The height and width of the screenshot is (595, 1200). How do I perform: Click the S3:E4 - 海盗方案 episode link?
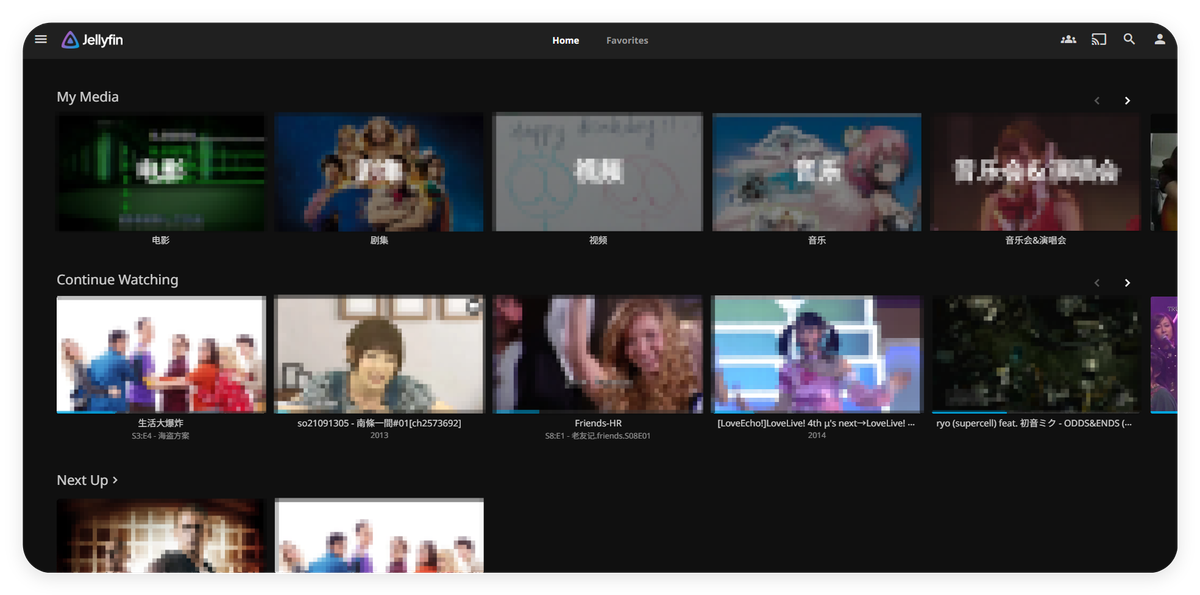coord(161,436)
